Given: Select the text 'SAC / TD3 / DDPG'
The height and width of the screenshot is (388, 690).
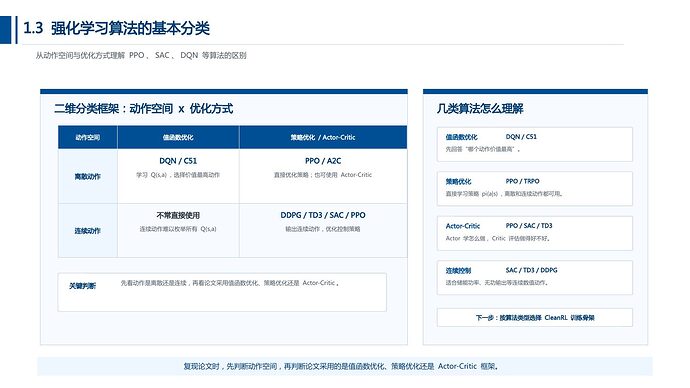Looking at the screenshot, I should click(x=531, y=270).
